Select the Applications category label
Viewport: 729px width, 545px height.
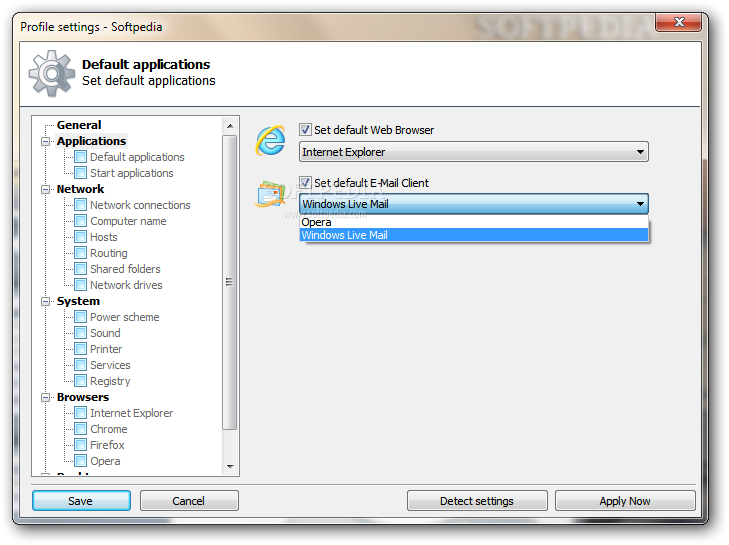(x=91, y=141)
